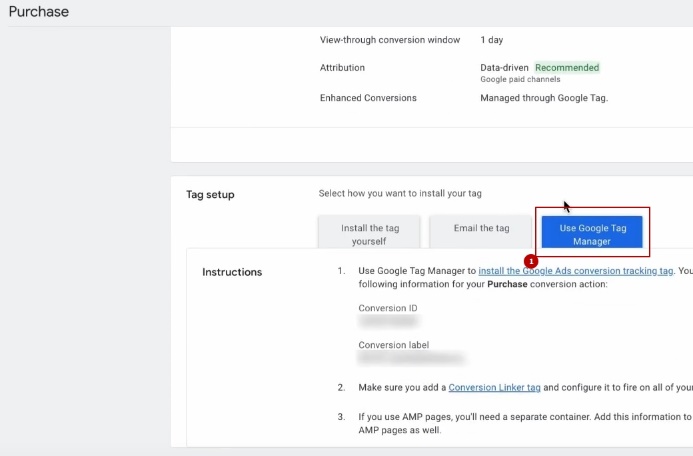Click the blurred Conversion label value
693x456 pixels.
click(x=411, y=358)
